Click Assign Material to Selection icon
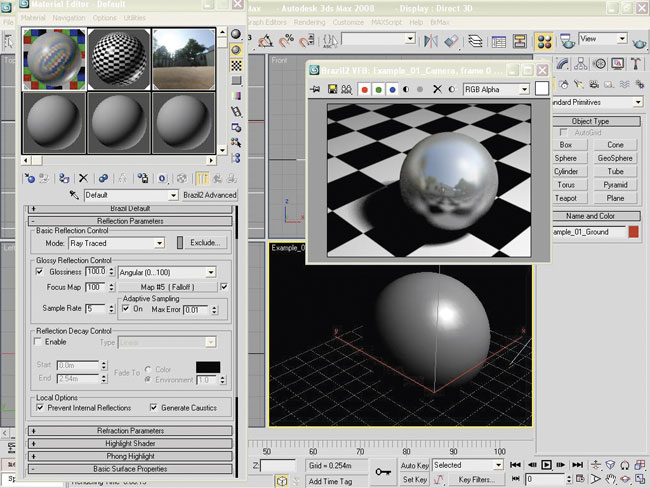This screenshot has height=488, width=650. (64, 179)
